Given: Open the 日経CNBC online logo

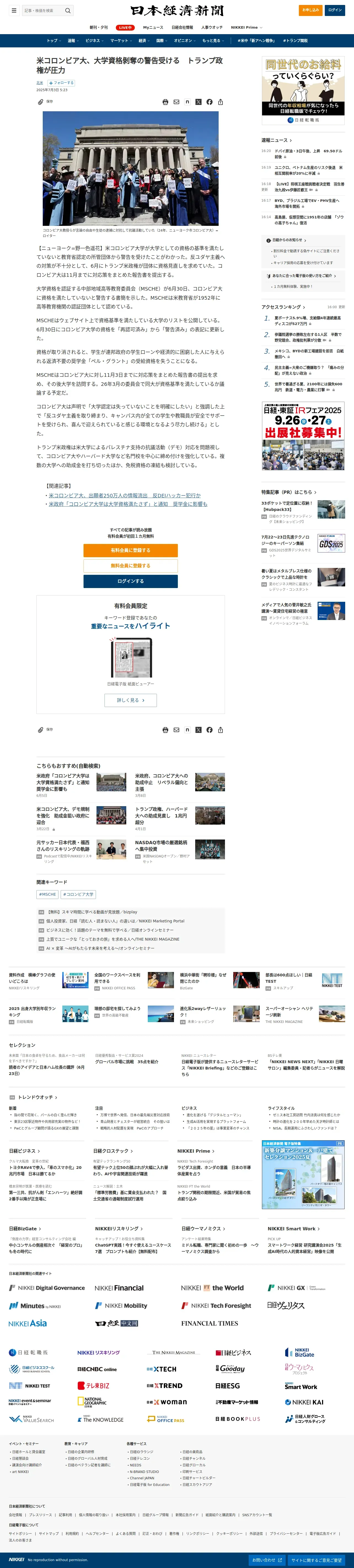Looking at the screenshot, I should [x=97, y=1369].
